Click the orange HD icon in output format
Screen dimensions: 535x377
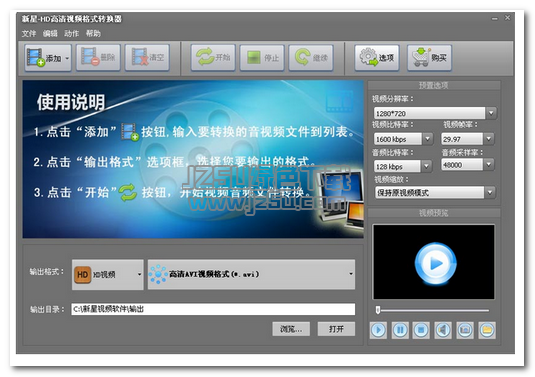[x=82, y=275]
